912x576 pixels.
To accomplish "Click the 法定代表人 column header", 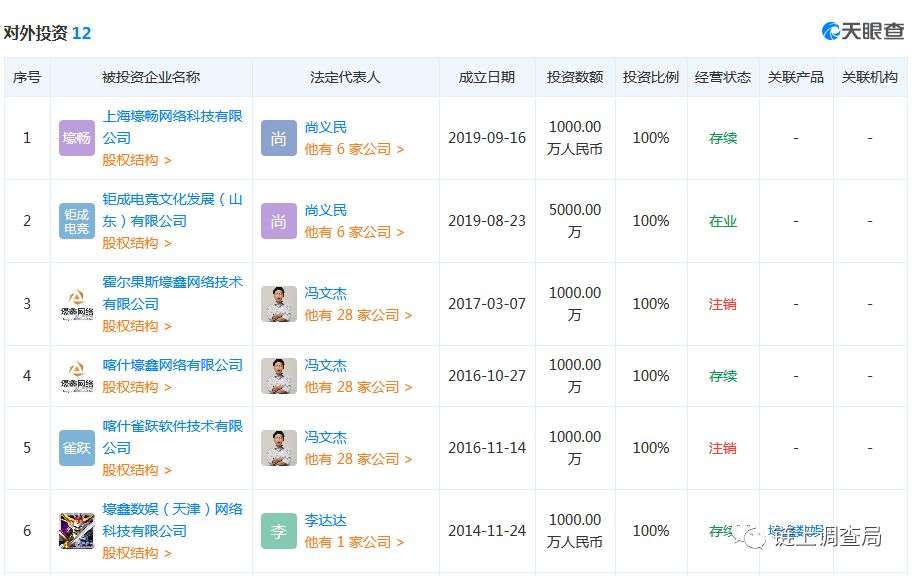I will tap(345, 77).
